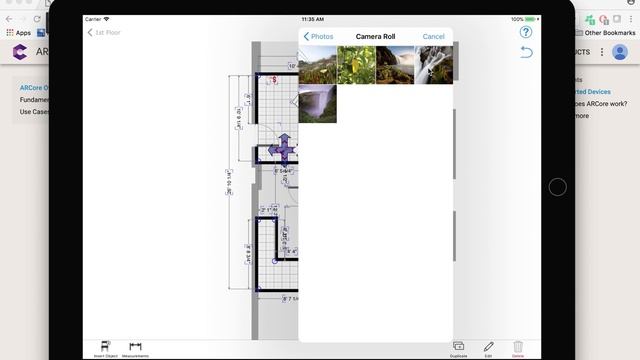The height and width of the screenshot is (360, 640).
Task: Select the Edit pencil icon
Action: point(488,347)
